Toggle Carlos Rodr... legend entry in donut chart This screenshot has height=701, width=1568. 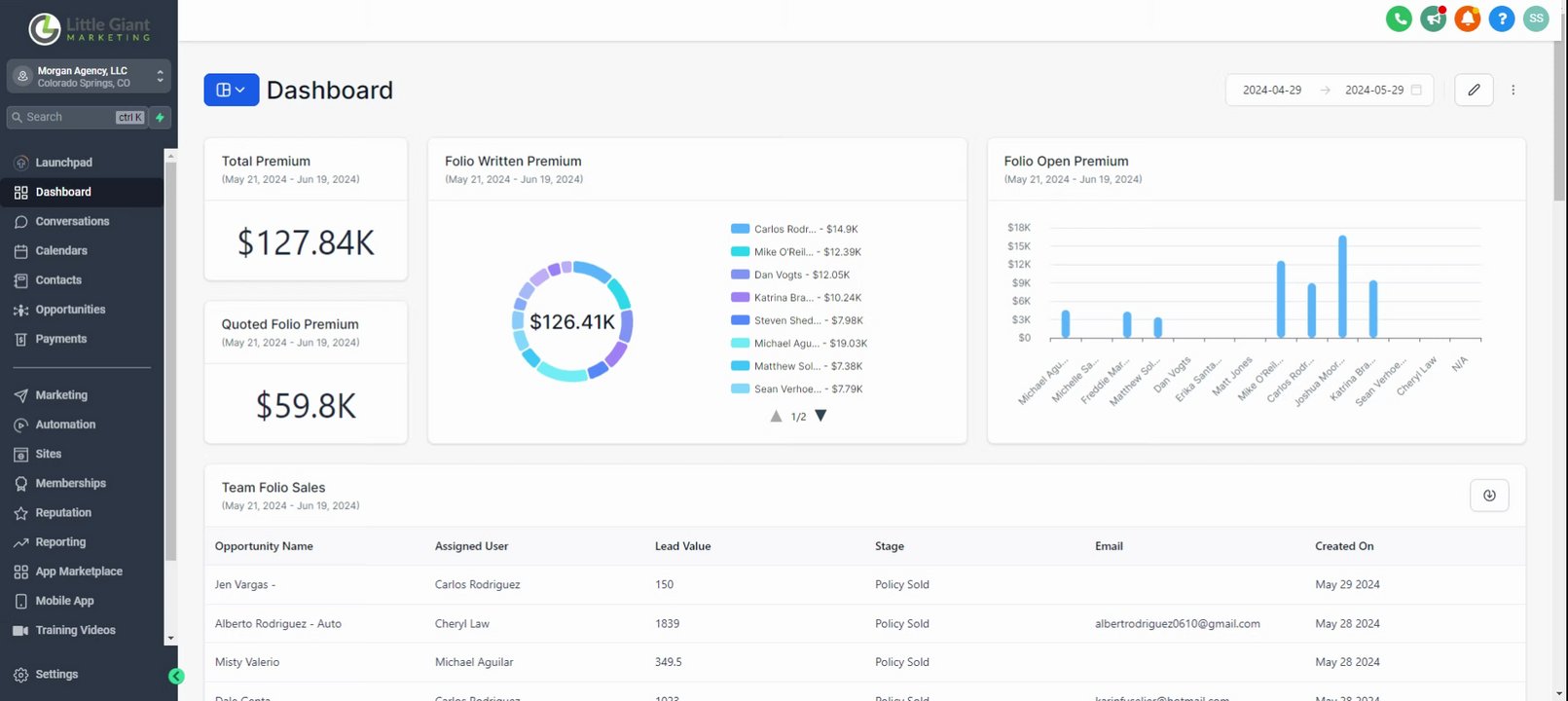coord(794,229)
